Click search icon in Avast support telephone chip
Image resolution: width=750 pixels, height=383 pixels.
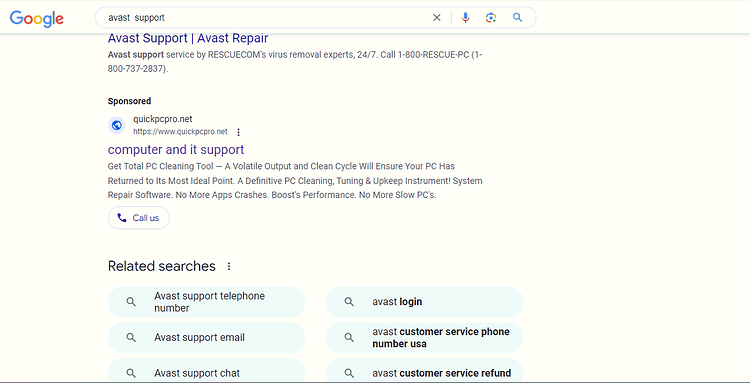pyautogui.click(x=131, y=302)
